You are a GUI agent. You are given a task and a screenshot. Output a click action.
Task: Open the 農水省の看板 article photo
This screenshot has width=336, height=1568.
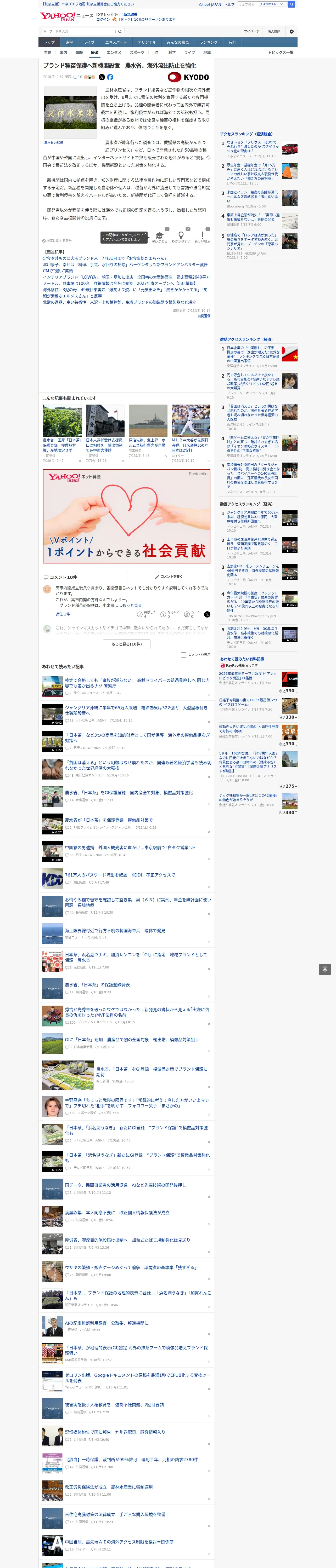tap(70, 113)
